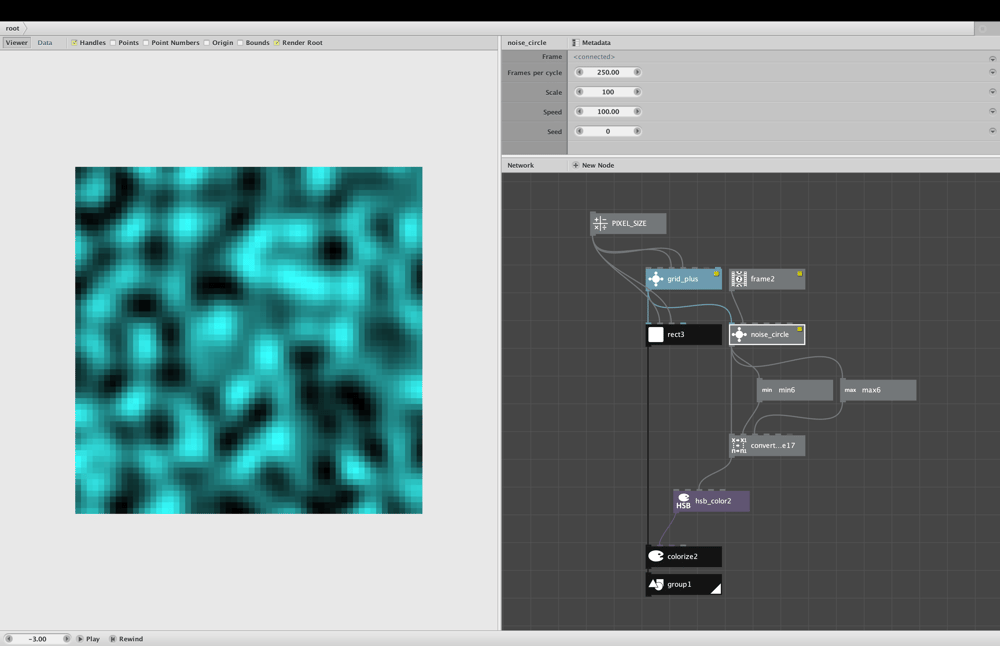The height and width of the screenshot is (646, 1000).
Task: Increase the Frames per cycle value
Action: 636,72
